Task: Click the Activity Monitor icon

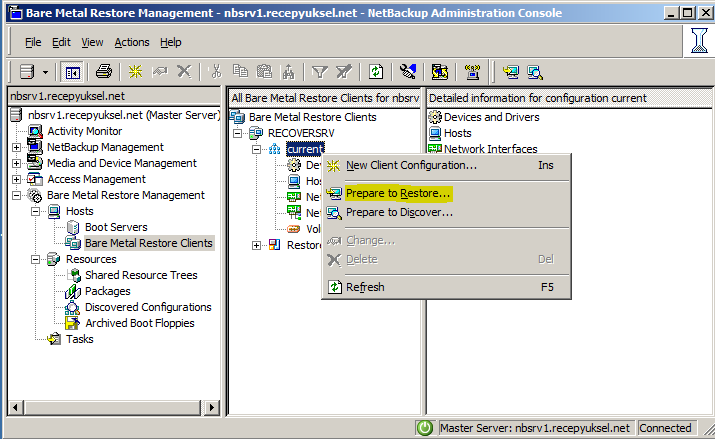Action: (35, 131)
